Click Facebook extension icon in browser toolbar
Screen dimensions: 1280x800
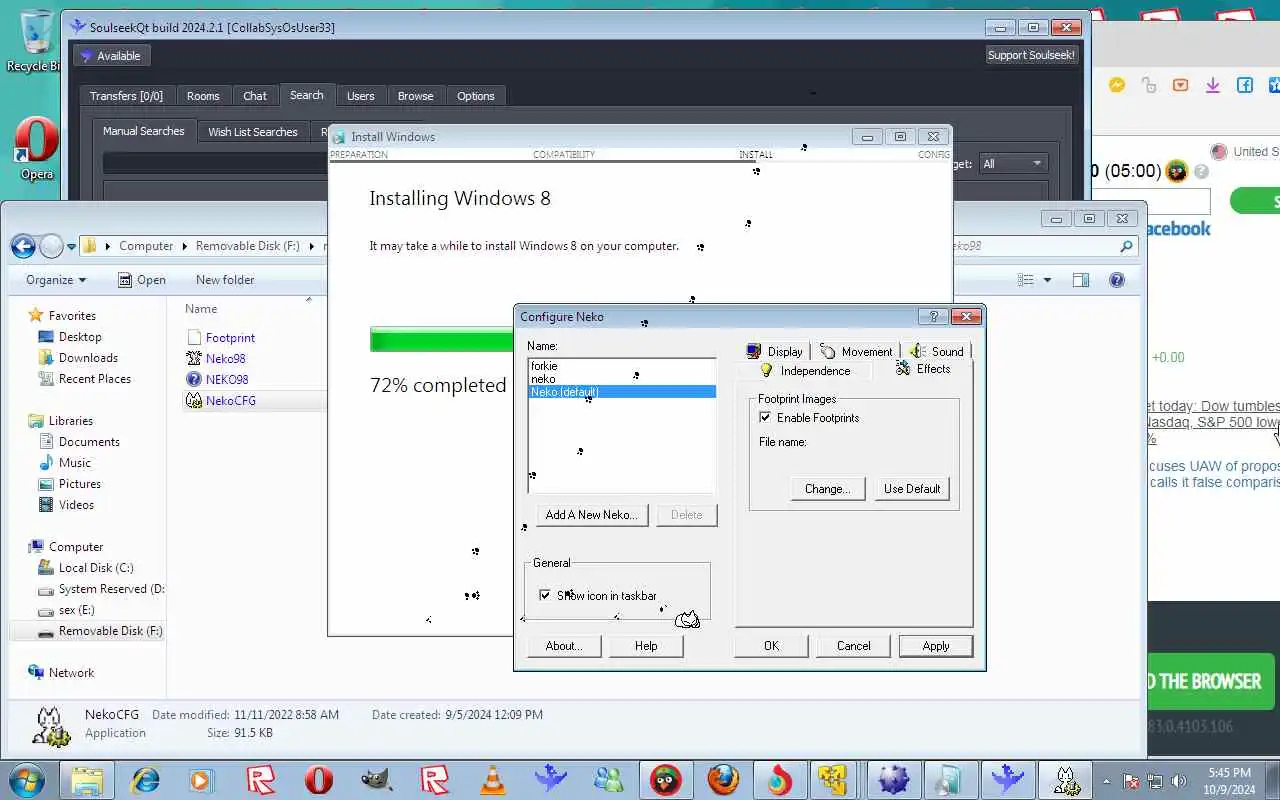click(1245, 86)
